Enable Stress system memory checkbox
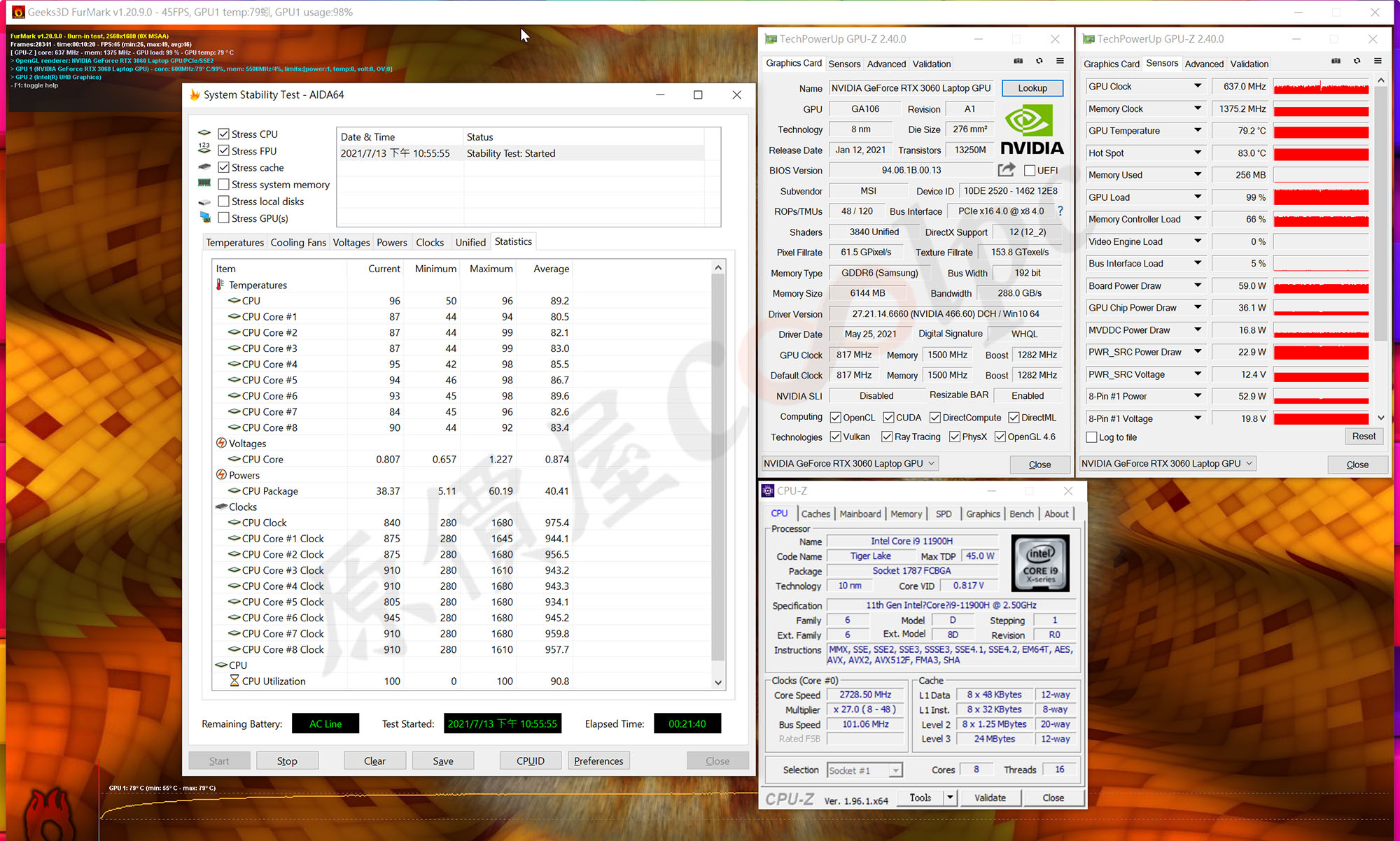Screen dimensions: 1400x841 tap(224, 184)
